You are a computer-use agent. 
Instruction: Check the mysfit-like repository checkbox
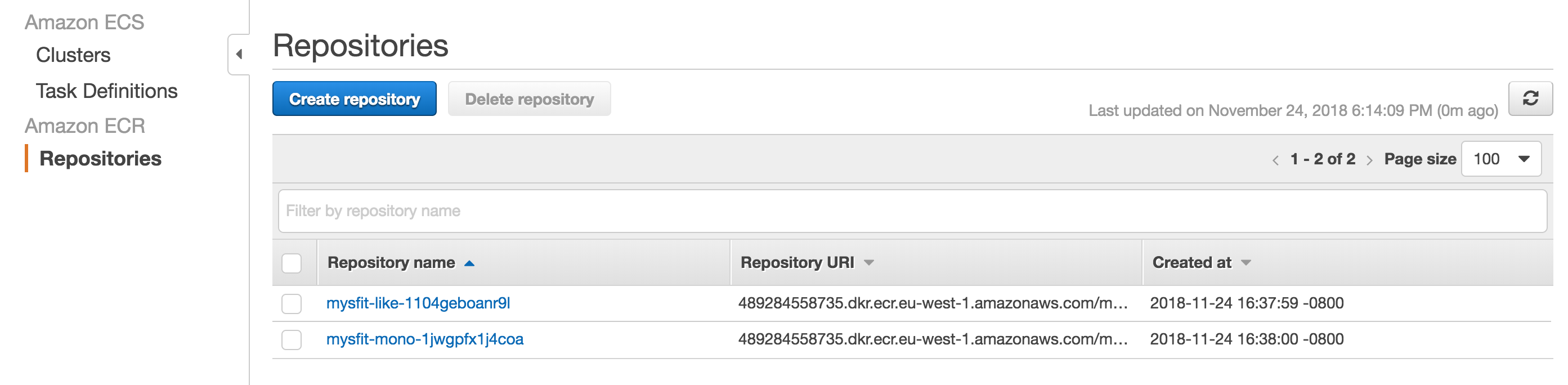click(x=292, y=303)
